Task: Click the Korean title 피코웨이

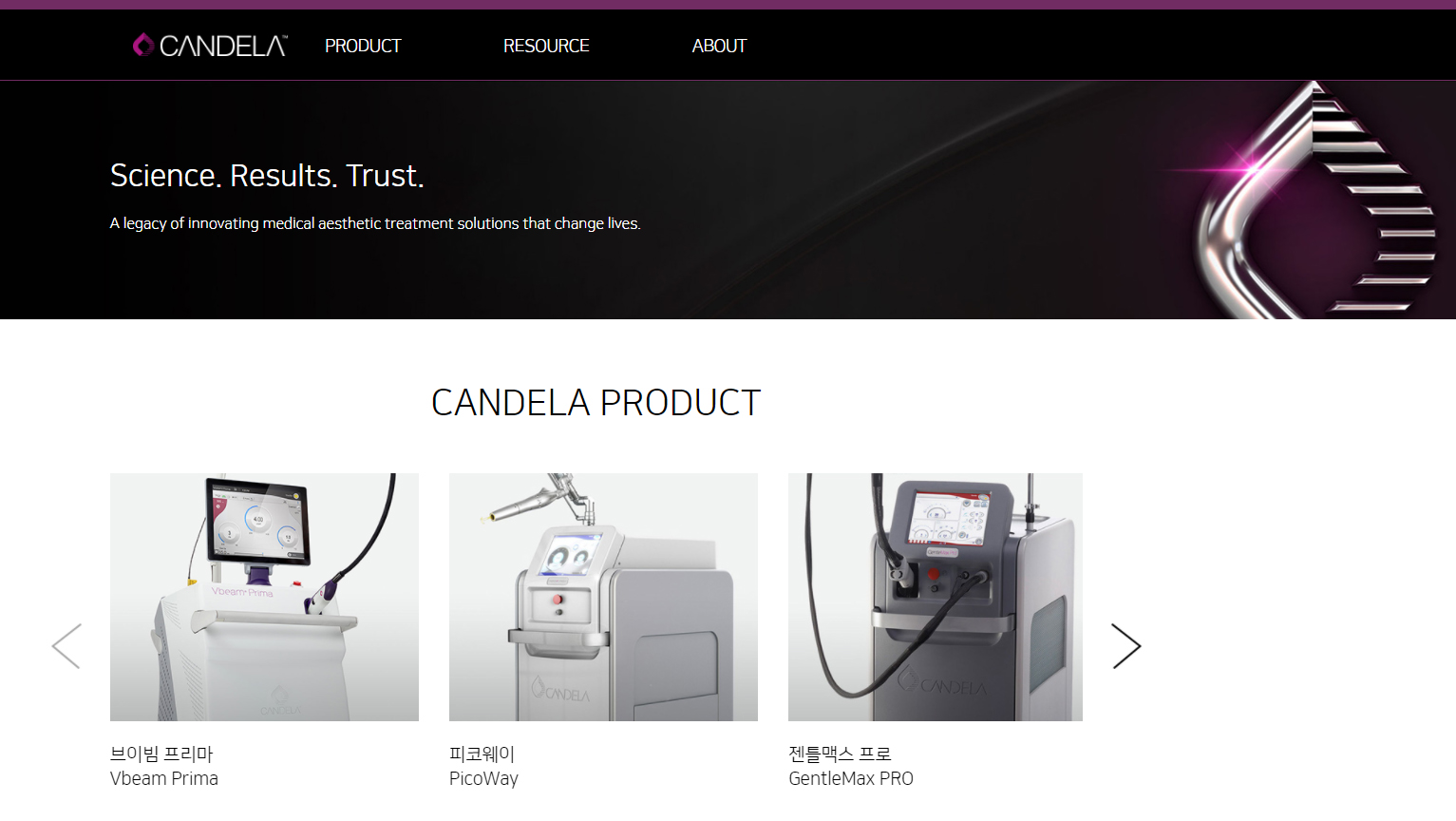Action: tap(482, 754)
